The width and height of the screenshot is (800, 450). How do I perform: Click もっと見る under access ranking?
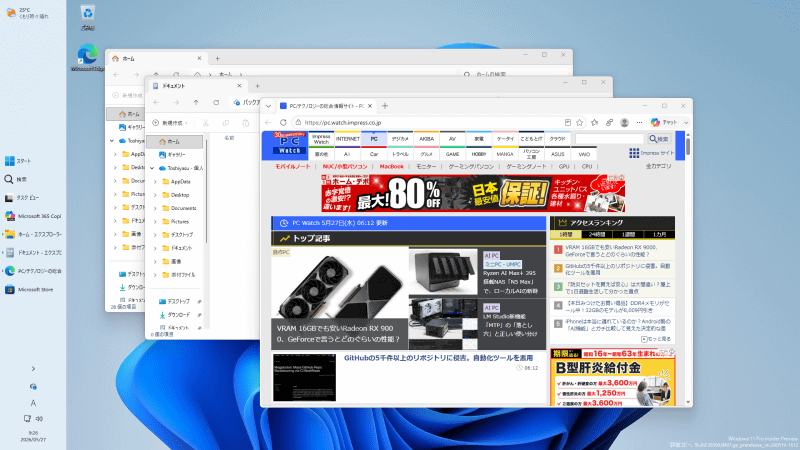[656, 339]
